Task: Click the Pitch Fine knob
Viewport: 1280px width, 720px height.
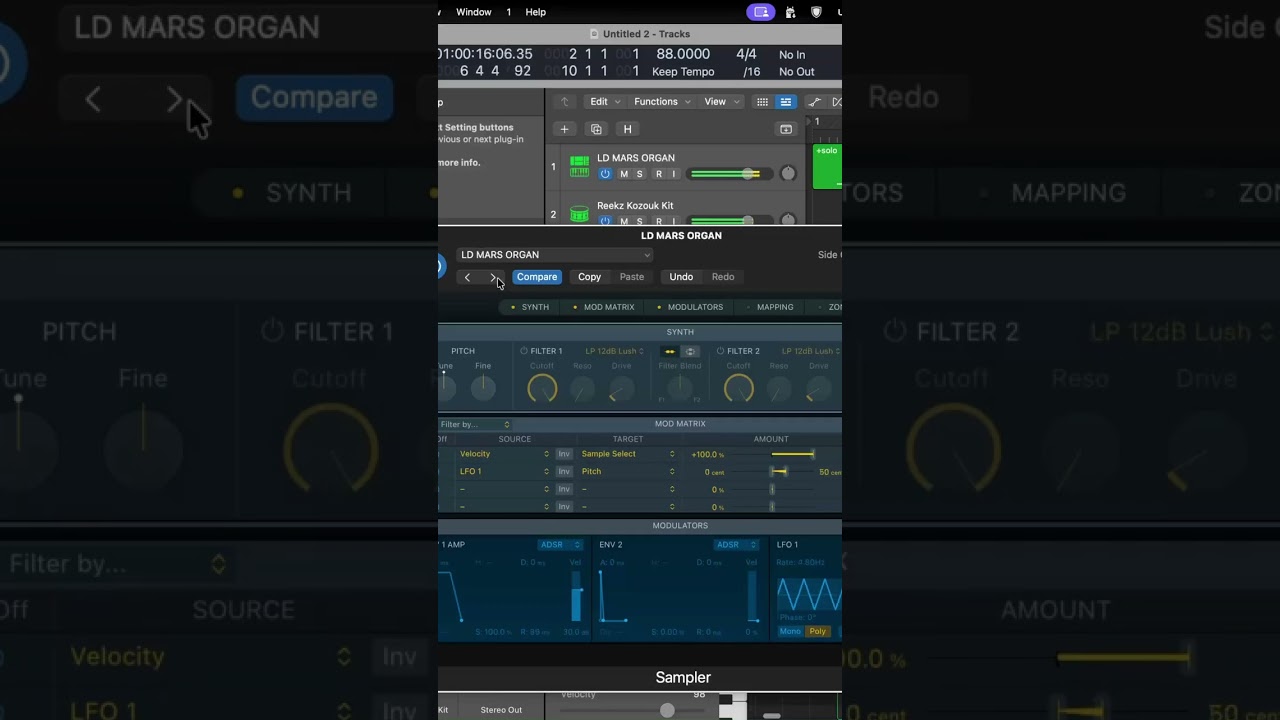Action: point(483,389)
